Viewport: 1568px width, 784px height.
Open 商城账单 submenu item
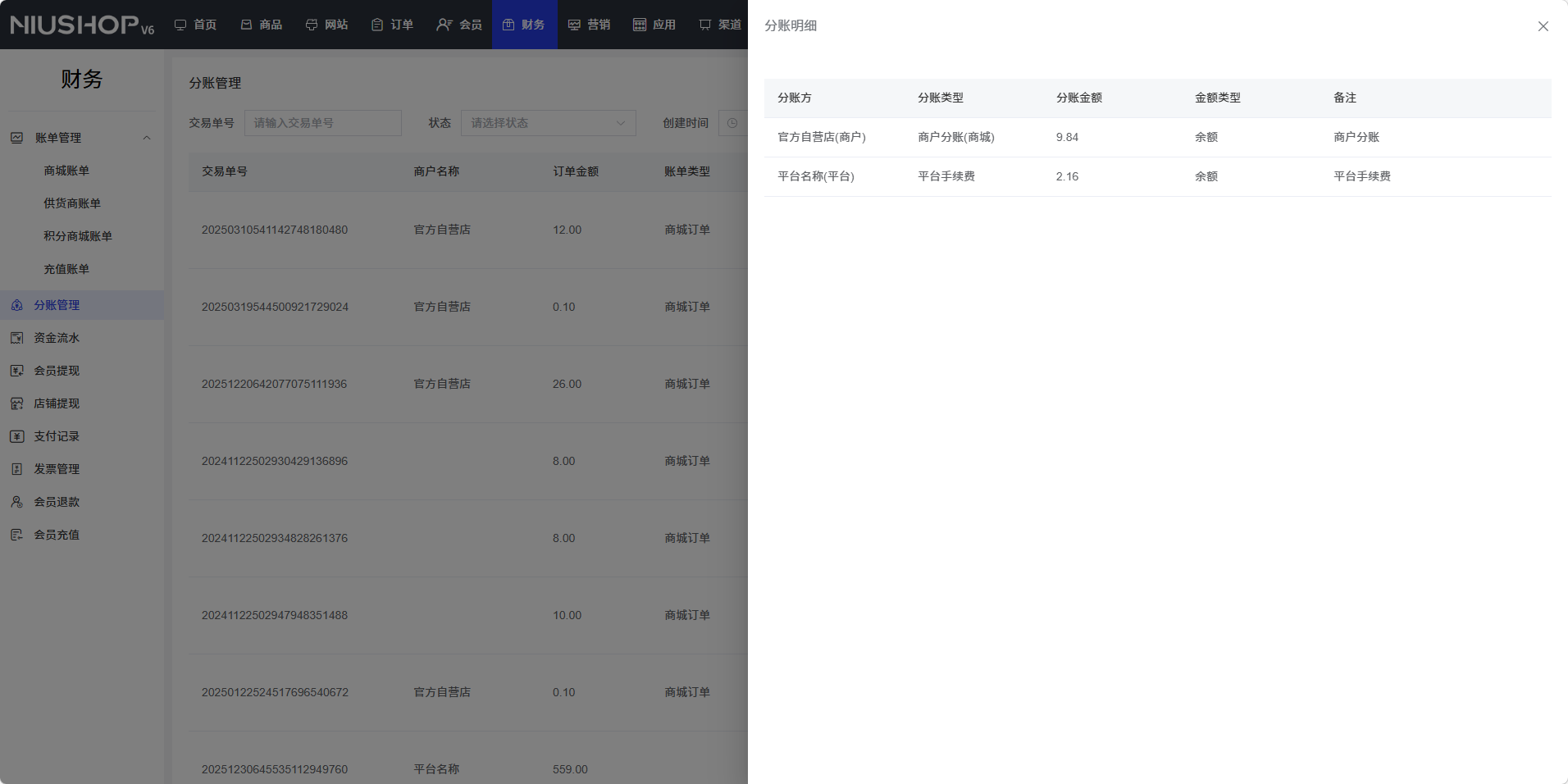pos(66,171)
